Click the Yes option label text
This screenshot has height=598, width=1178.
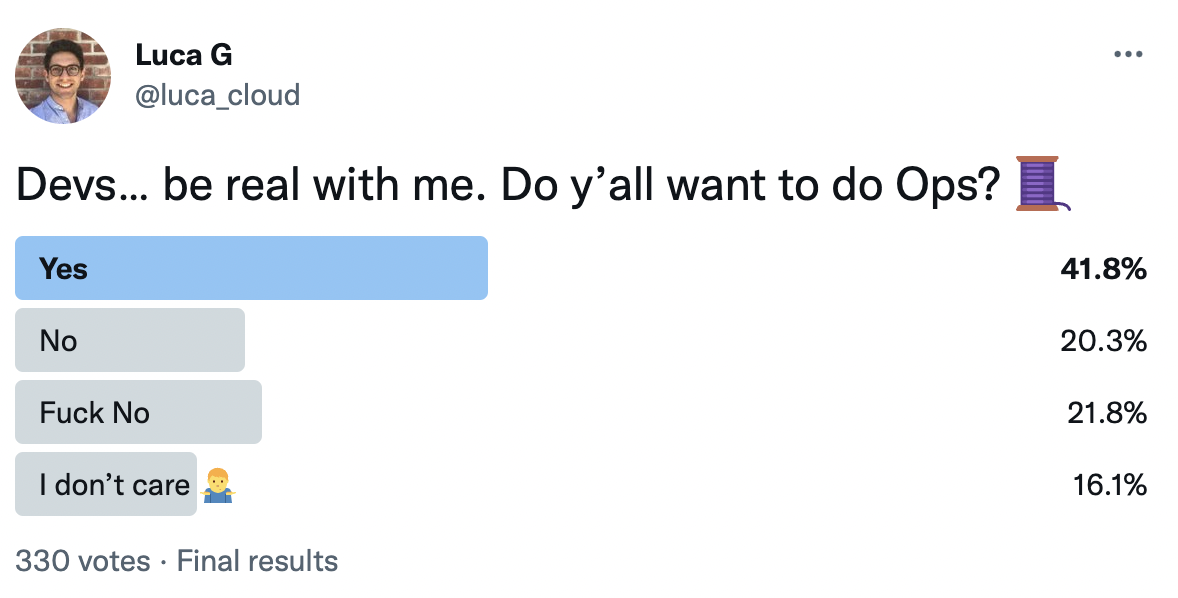pyautogui.click(x=64, y=269)
